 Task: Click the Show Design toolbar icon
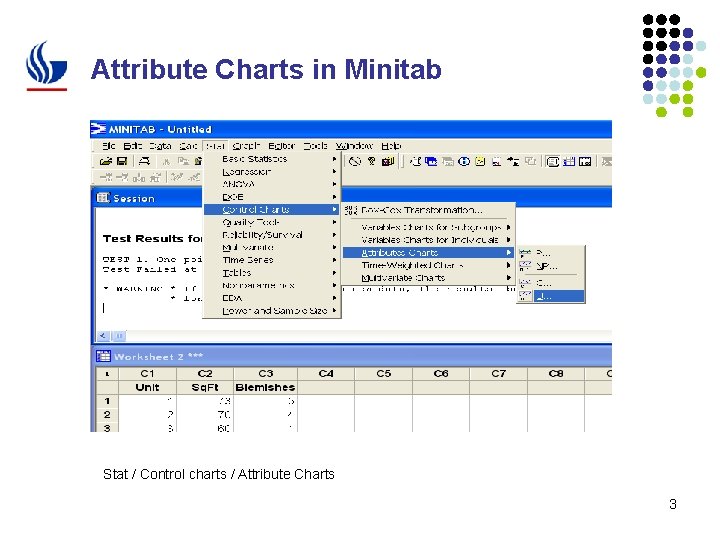[530, 161]
